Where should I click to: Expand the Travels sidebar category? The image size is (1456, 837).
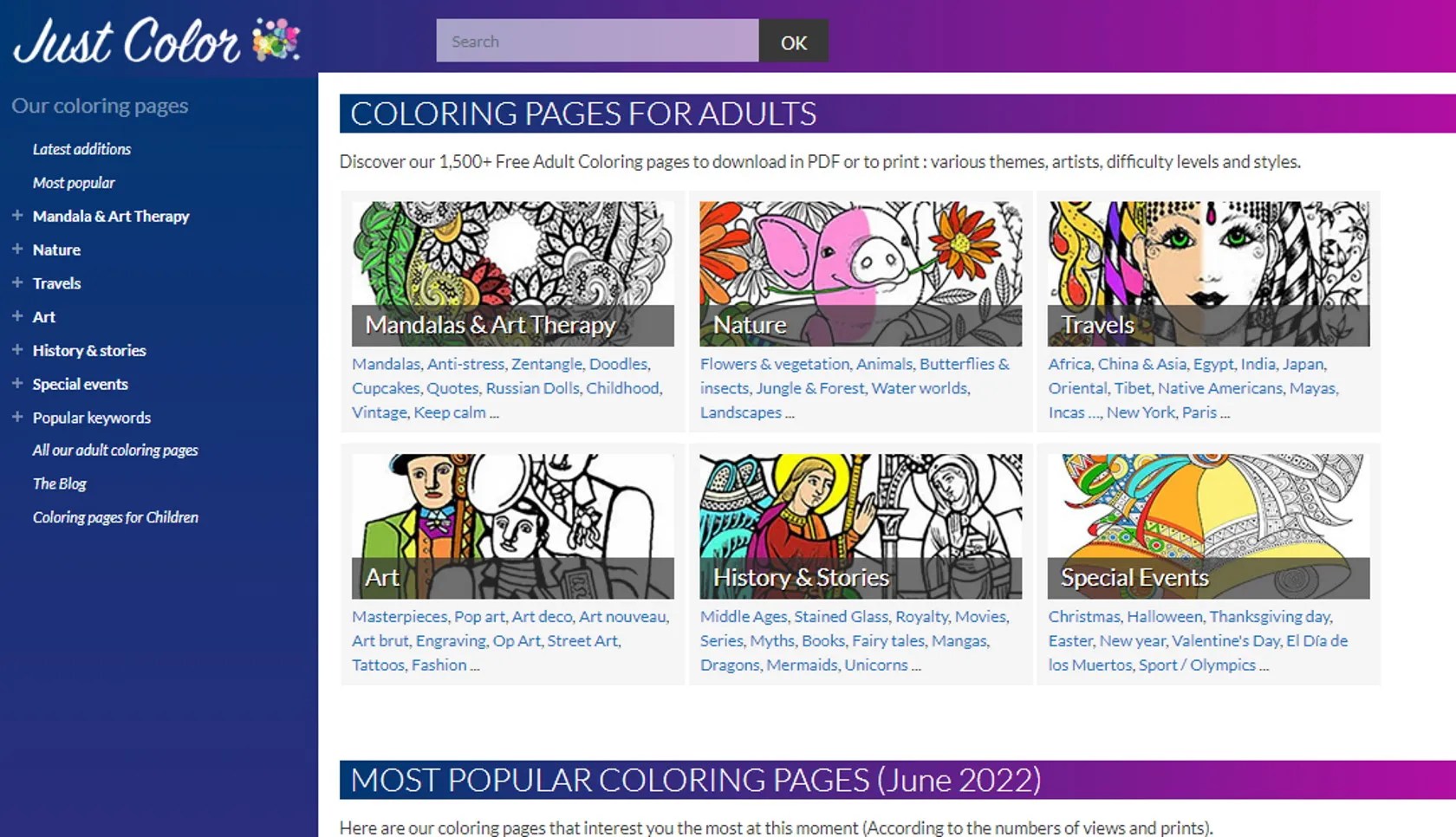coord(17,282)
